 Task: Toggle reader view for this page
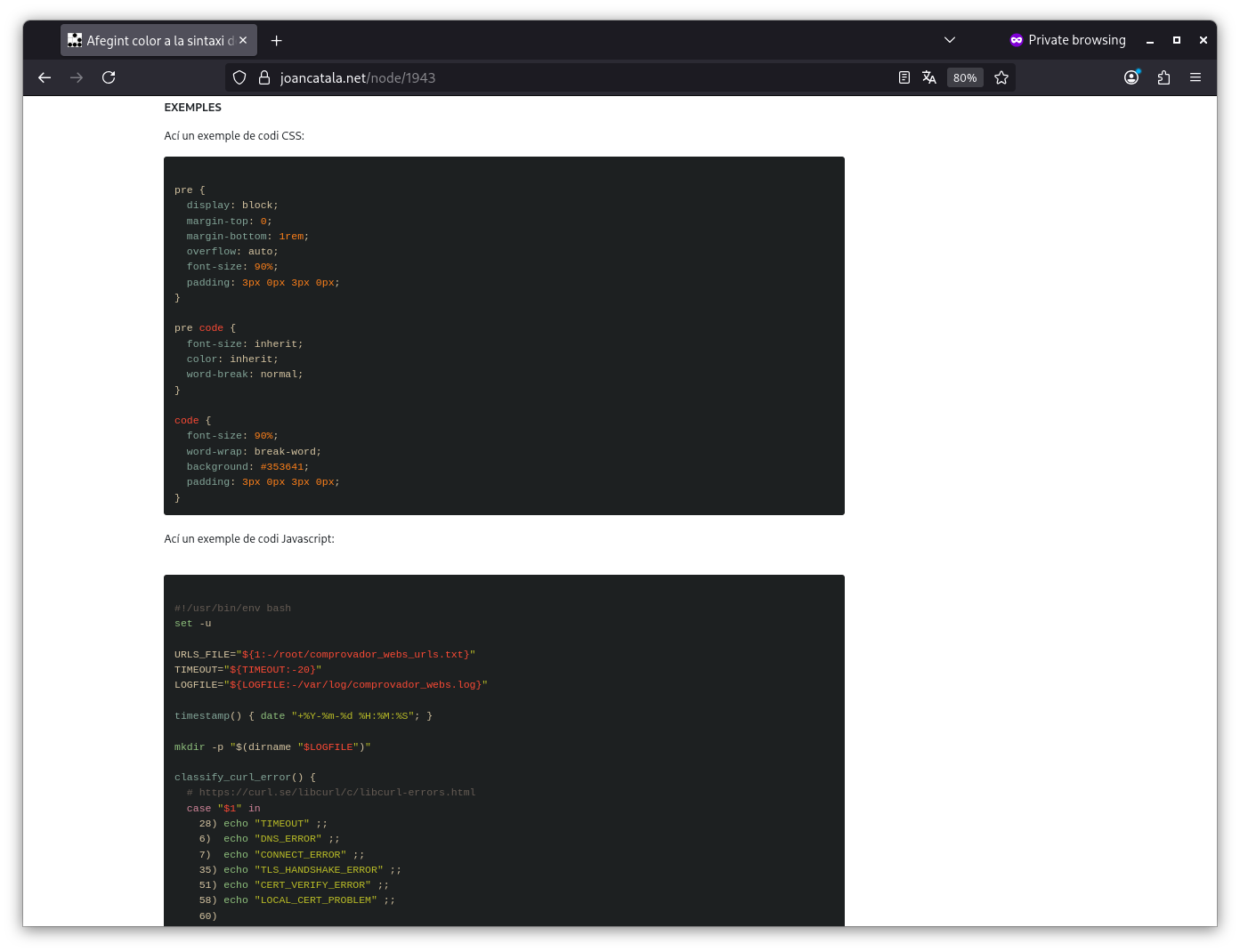pos(904,77)
